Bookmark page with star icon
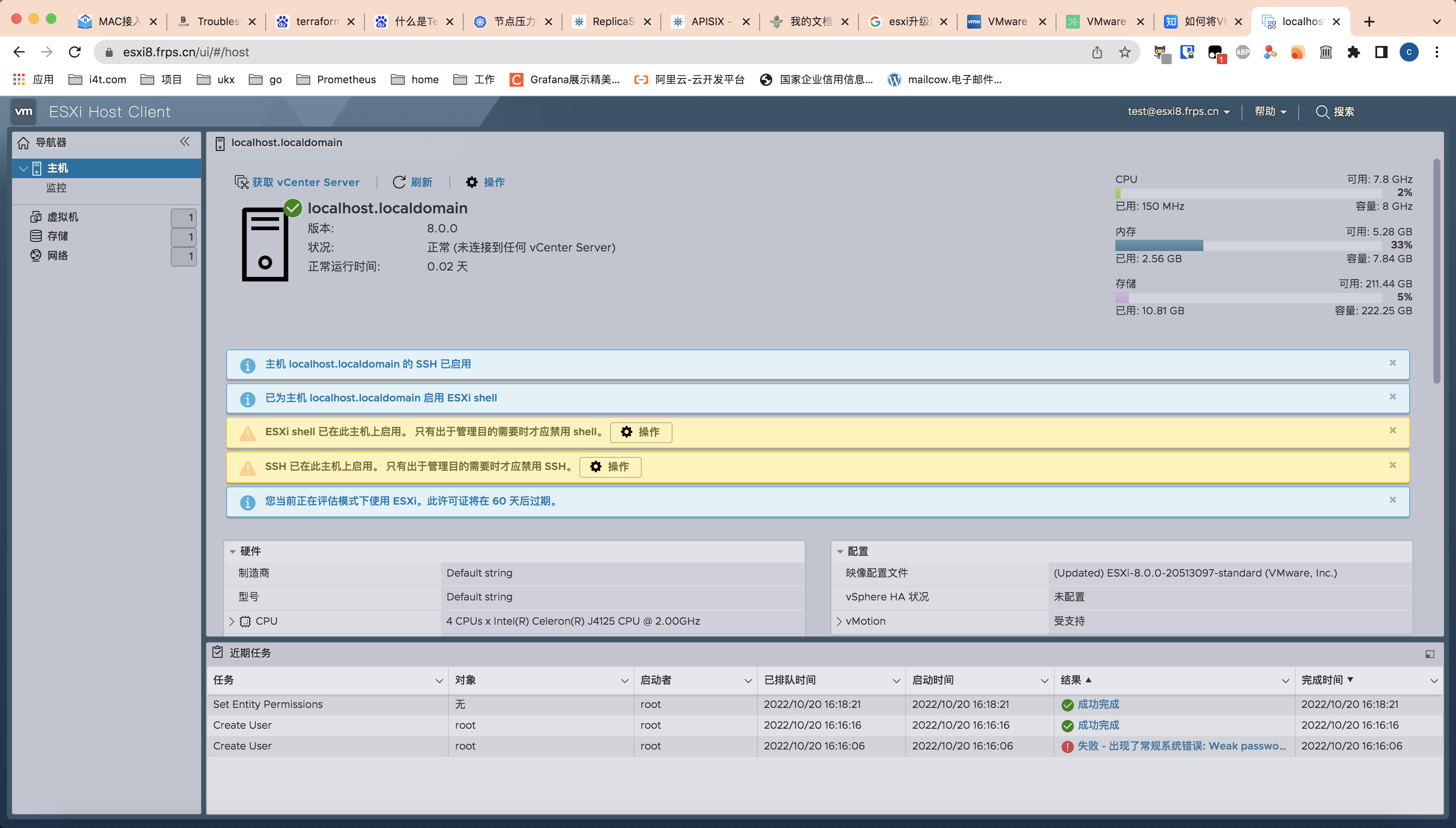The width and height of the screenshot is (1456, 828). (1124, 52)
